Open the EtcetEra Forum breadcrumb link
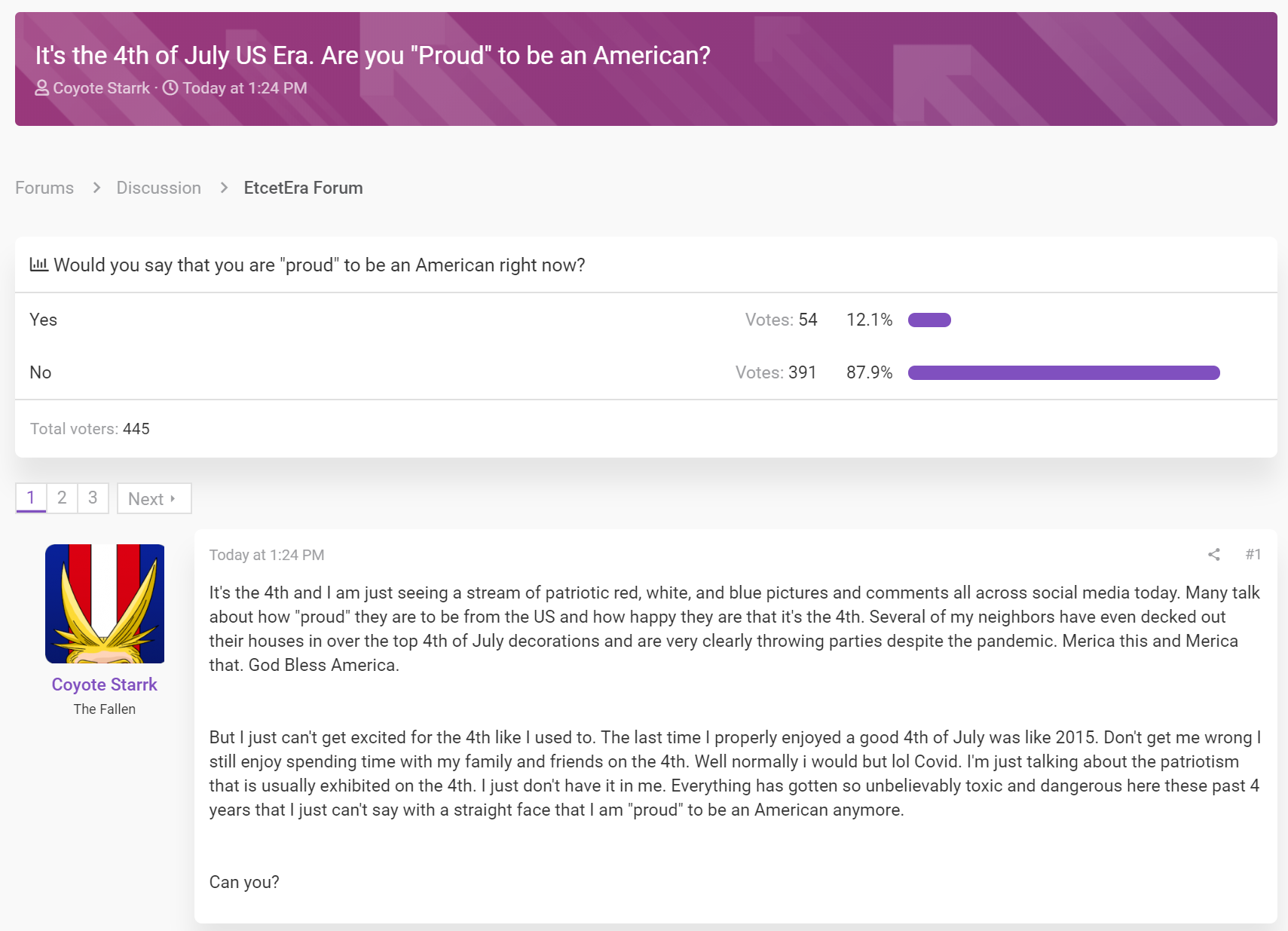Image resolution: width=1288 pixels, height=931 pixels. click(303, 188)
